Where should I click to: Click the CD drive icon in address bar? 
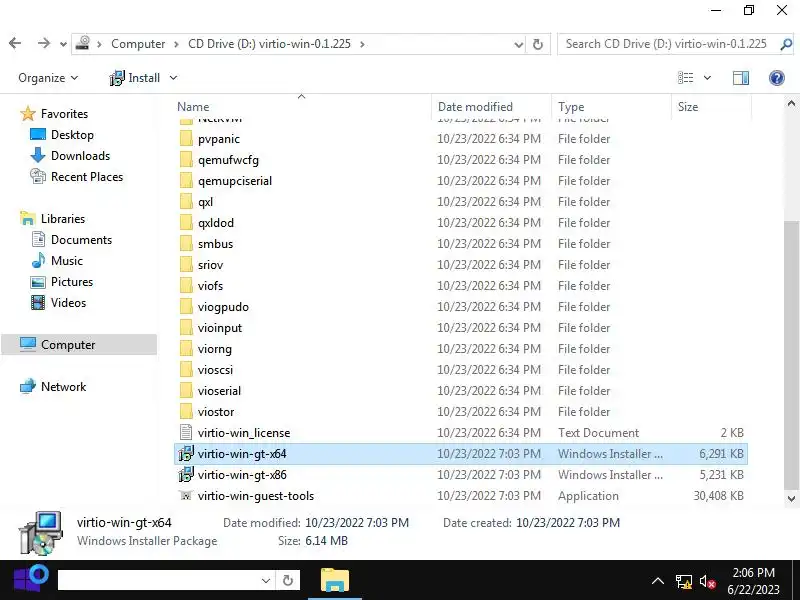tap(83, 43)
